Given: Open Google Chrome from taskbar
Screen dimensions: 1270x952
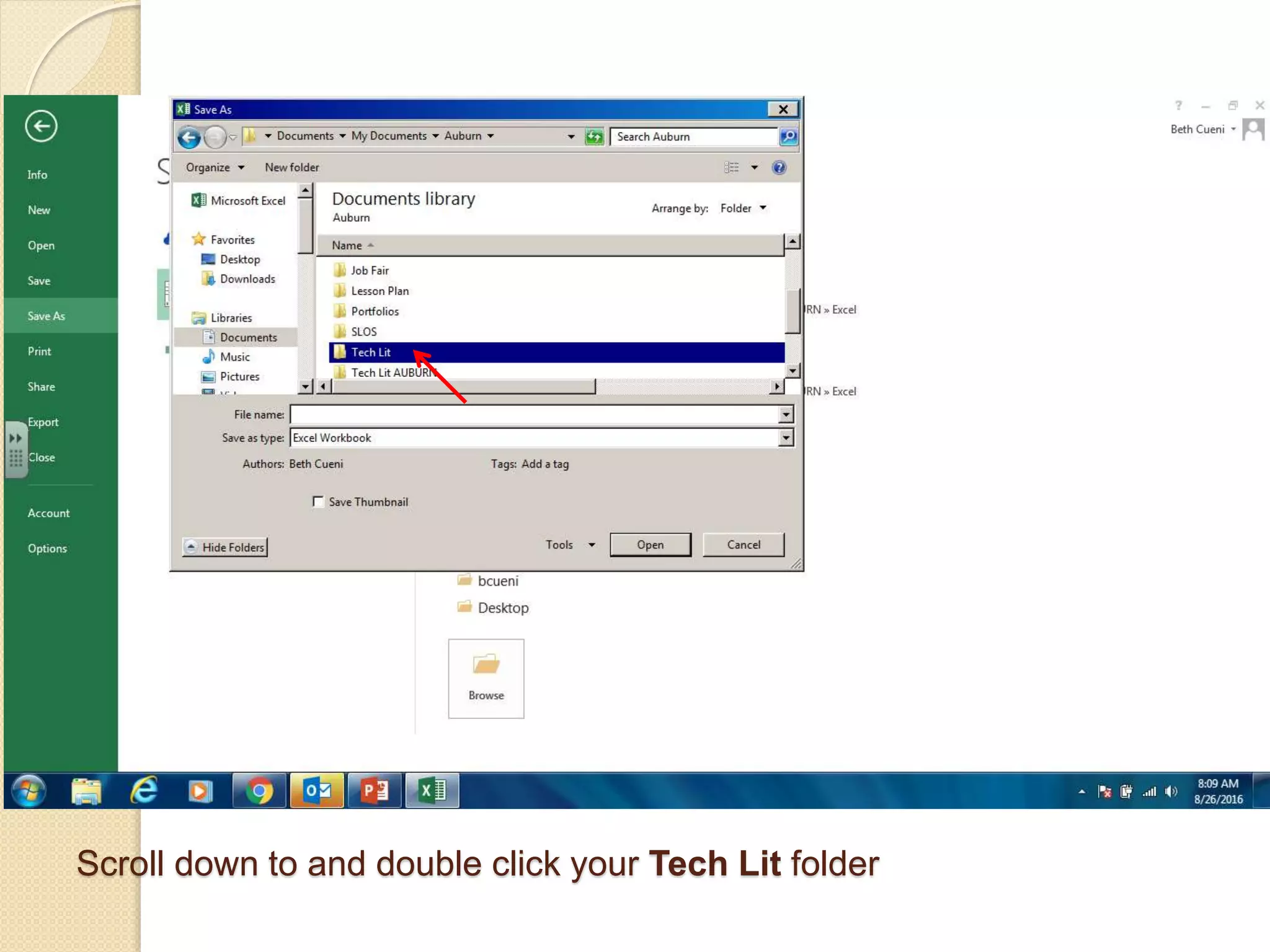Looking at the screenshot, I should (x=259, y=791).
